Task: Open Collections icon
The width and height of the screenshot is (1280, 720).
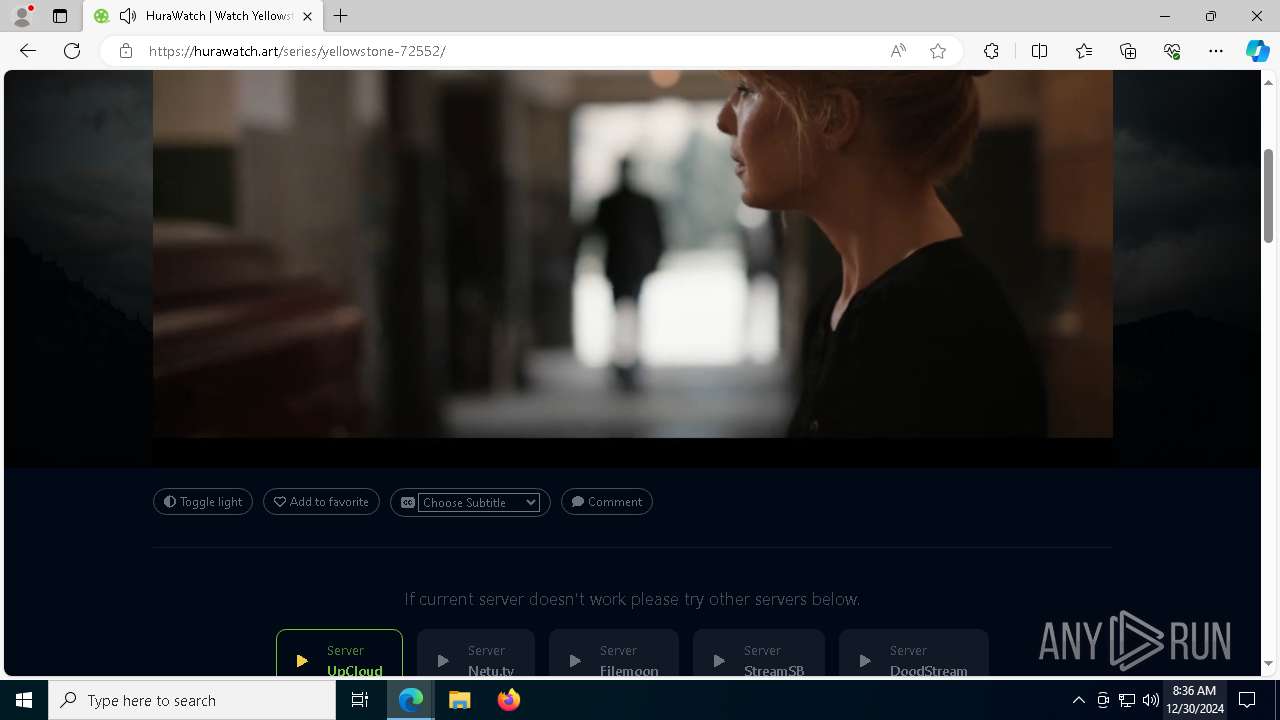Action: pos(1128,51)
